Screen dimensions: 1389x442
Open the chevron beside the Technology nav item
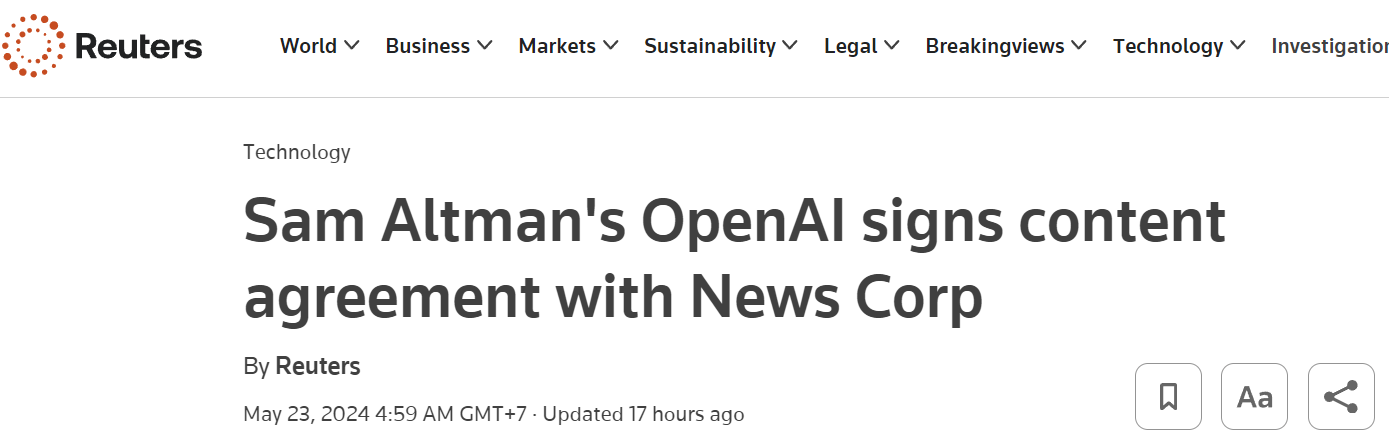pyautogui.click(x=1238, y=46)
